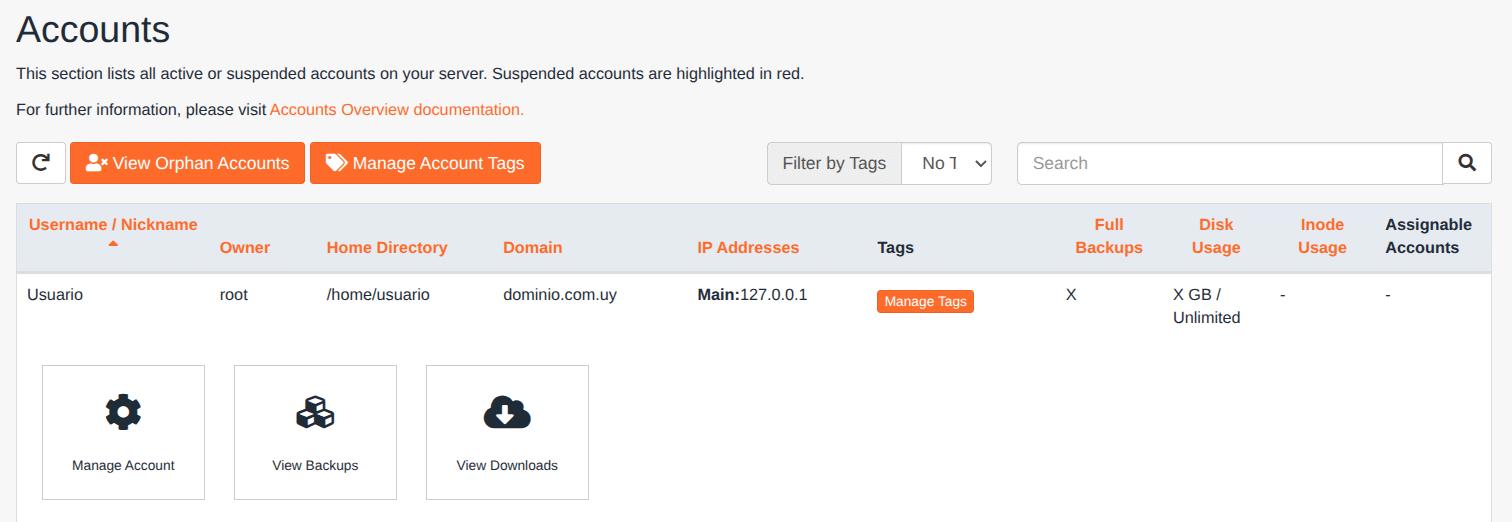1512x522 pixels.
Task: Sort by Full Backups column
Action: tap(1108, 236)
